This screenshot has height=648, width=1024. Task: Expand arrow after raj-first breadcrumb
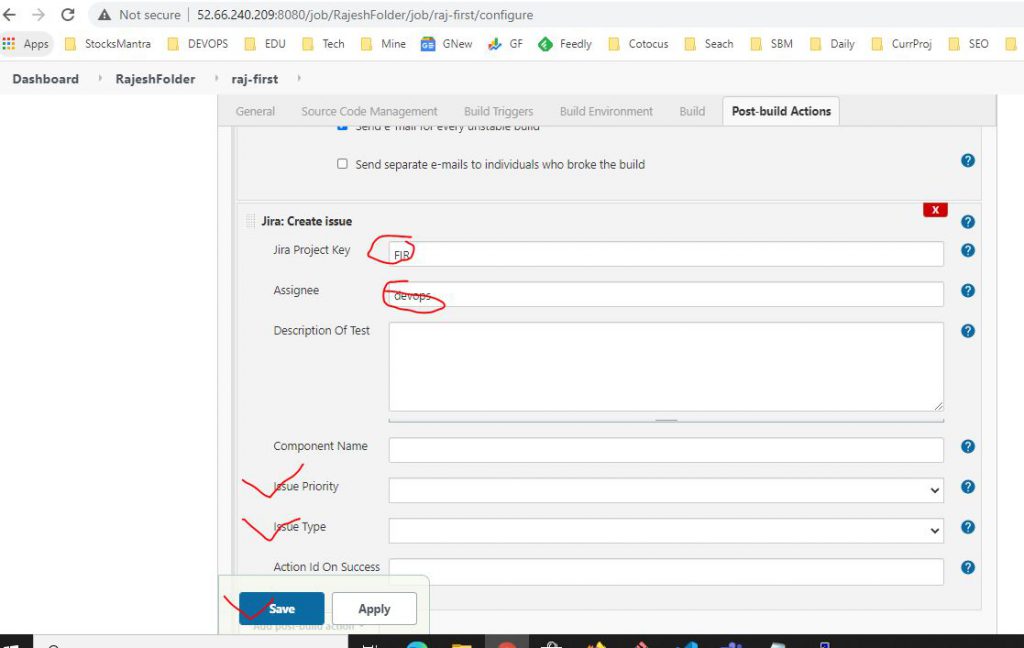[x=299, y=79]
